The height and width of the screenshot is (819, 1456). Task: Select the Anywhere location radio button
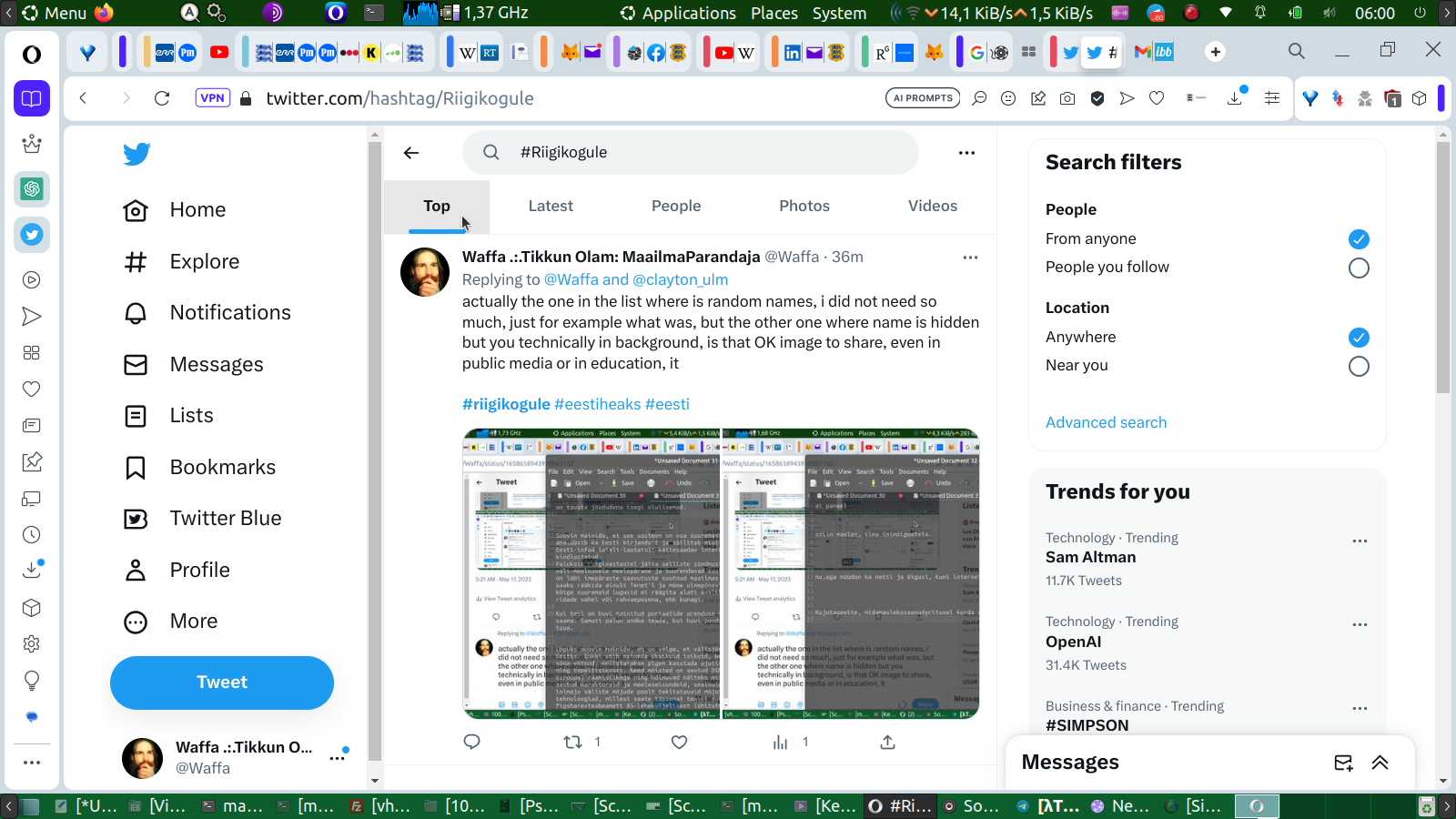click(1359, 338)
